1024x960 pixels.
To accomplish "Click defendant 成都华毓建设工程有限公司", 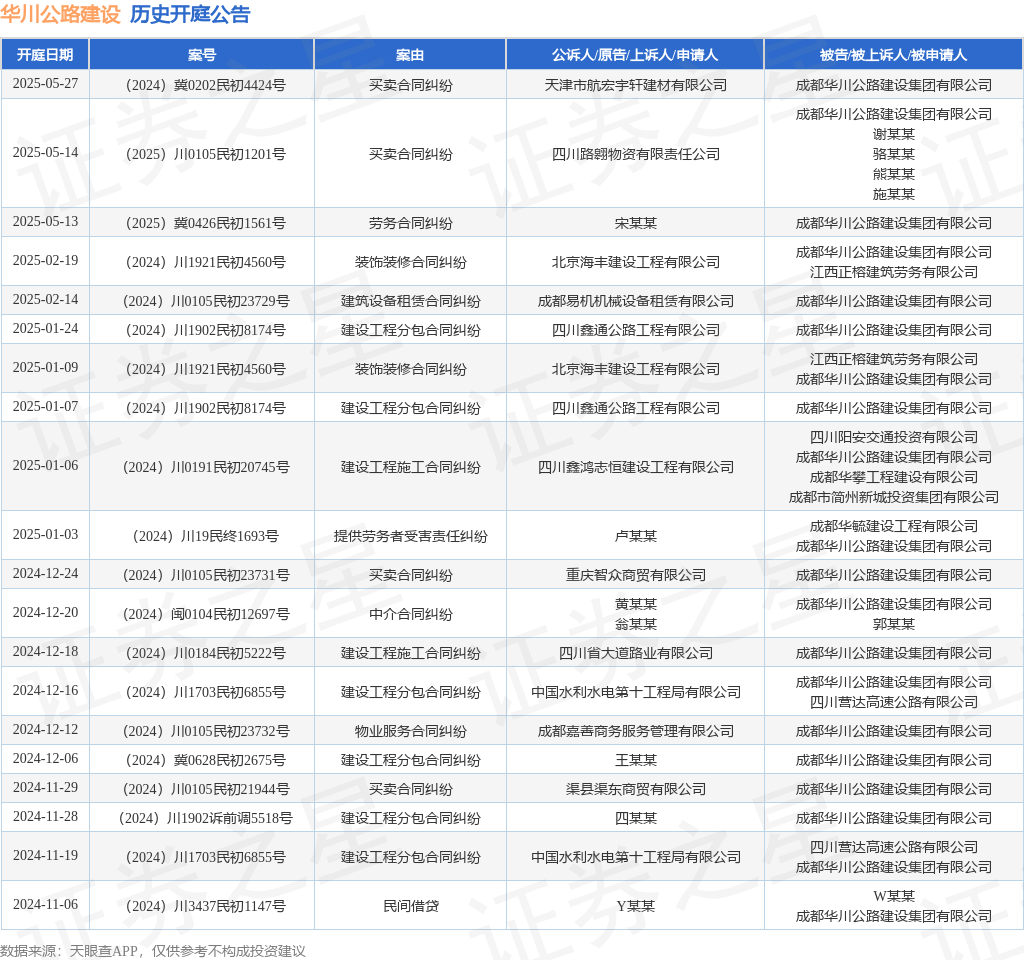I will [x=893, y=526].
